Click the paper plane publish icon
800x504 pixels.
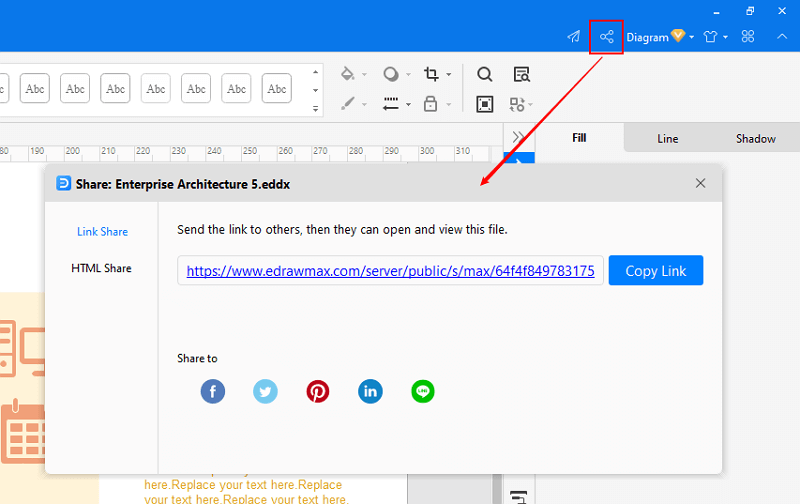[574, 37]
